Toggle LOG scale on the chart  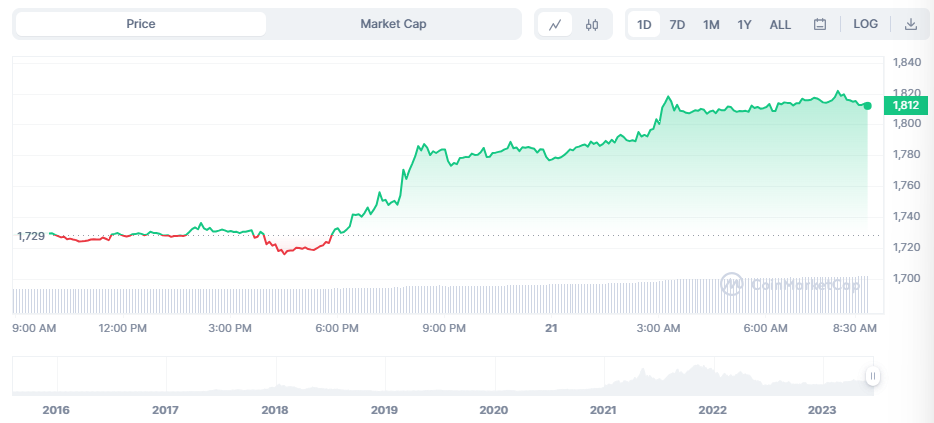(x=865, y=24)
